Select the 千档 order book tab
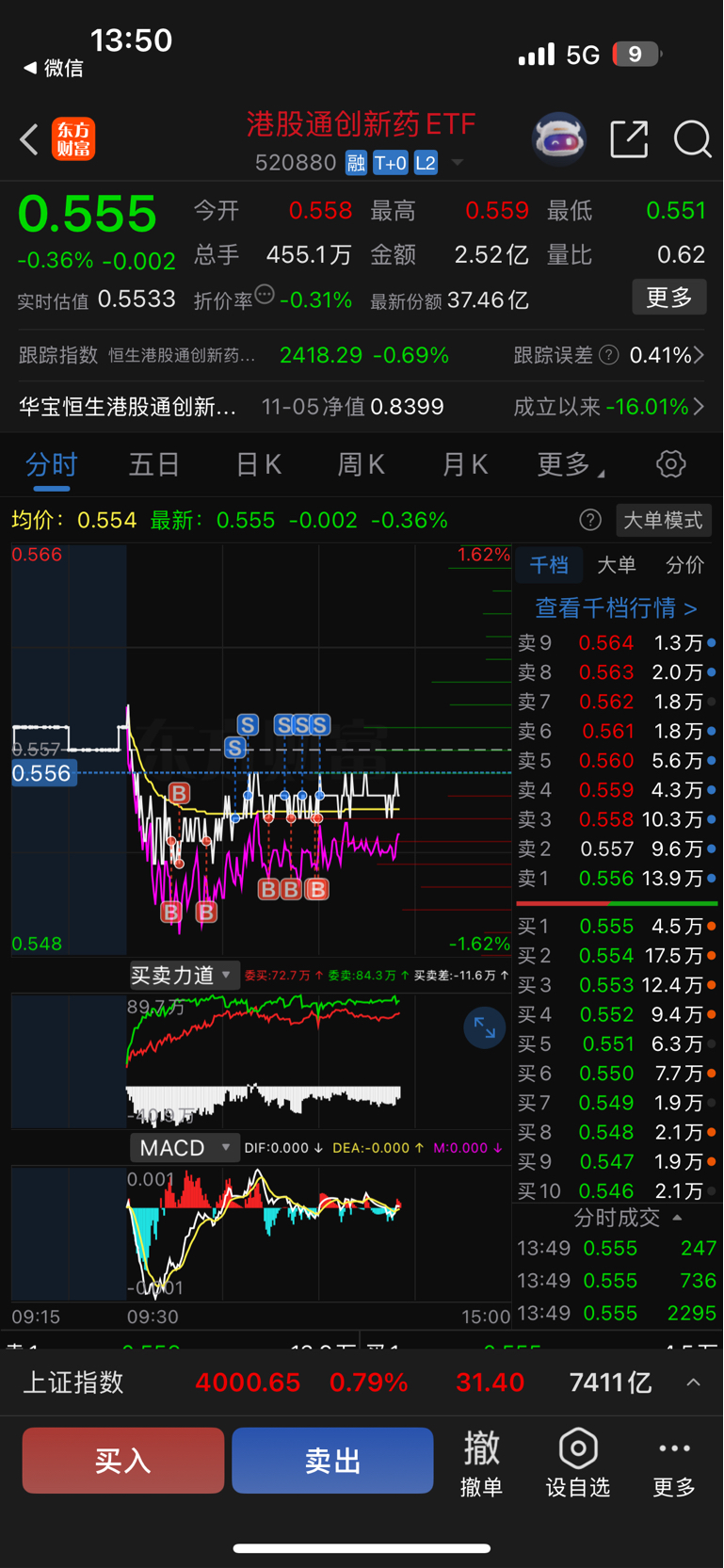Viewport: 724px width, 1568px height. pyautogui.click(x=549, y=565)
